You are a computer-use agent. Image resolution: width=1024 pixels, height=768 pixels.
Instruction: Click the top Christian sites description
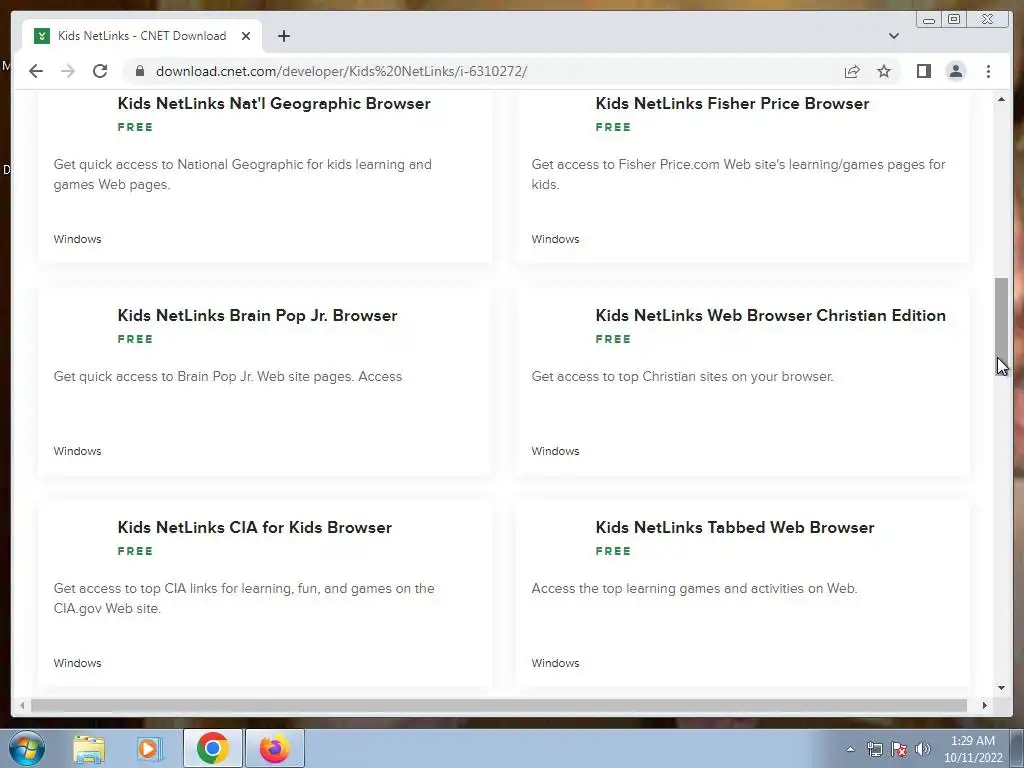click(x=682, y=377)
